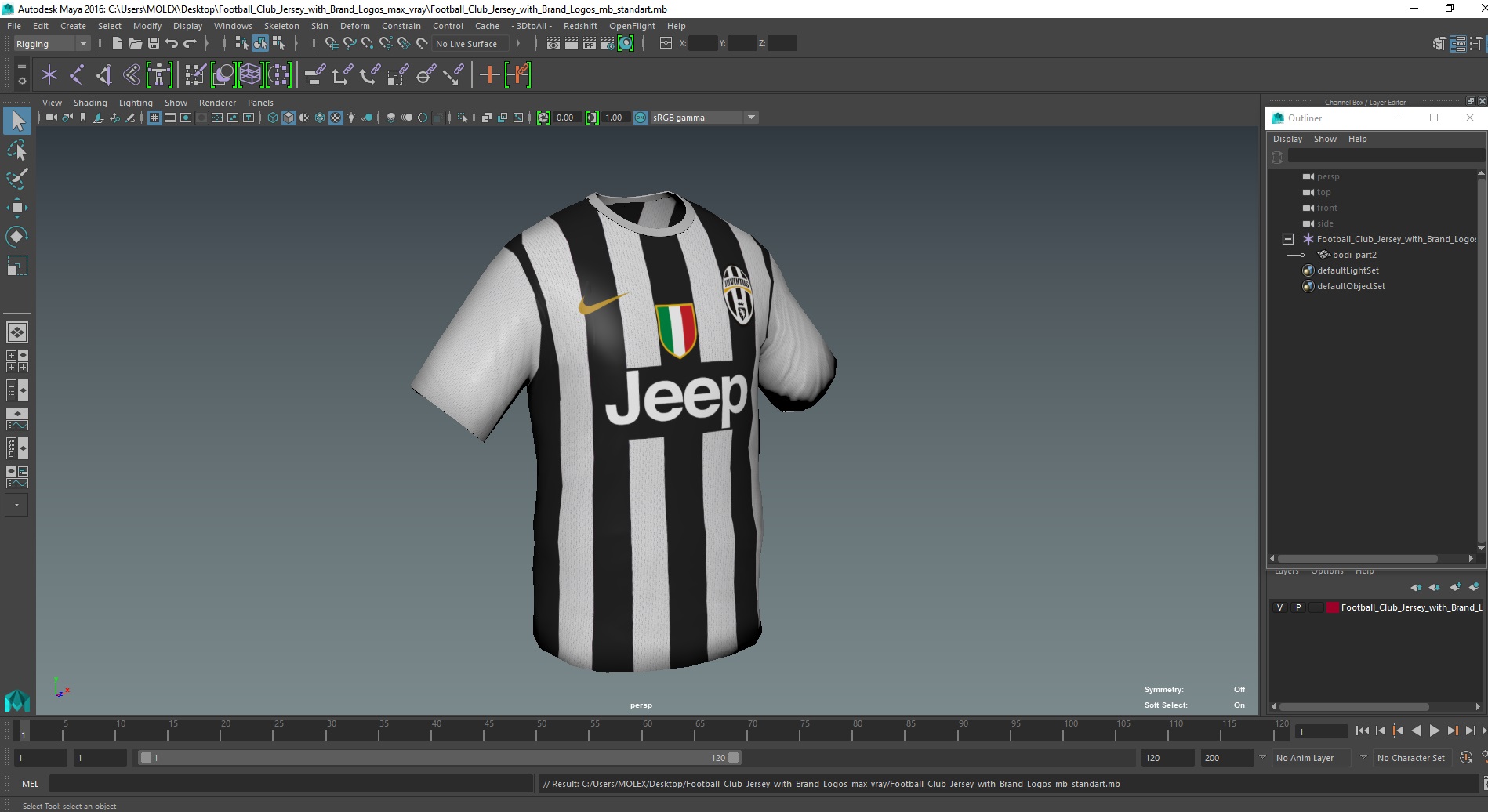Image resolution: width=1488 pixels, height=812 pixels.
Task: Open the shelf options gear menu
Action: (21, 82)
